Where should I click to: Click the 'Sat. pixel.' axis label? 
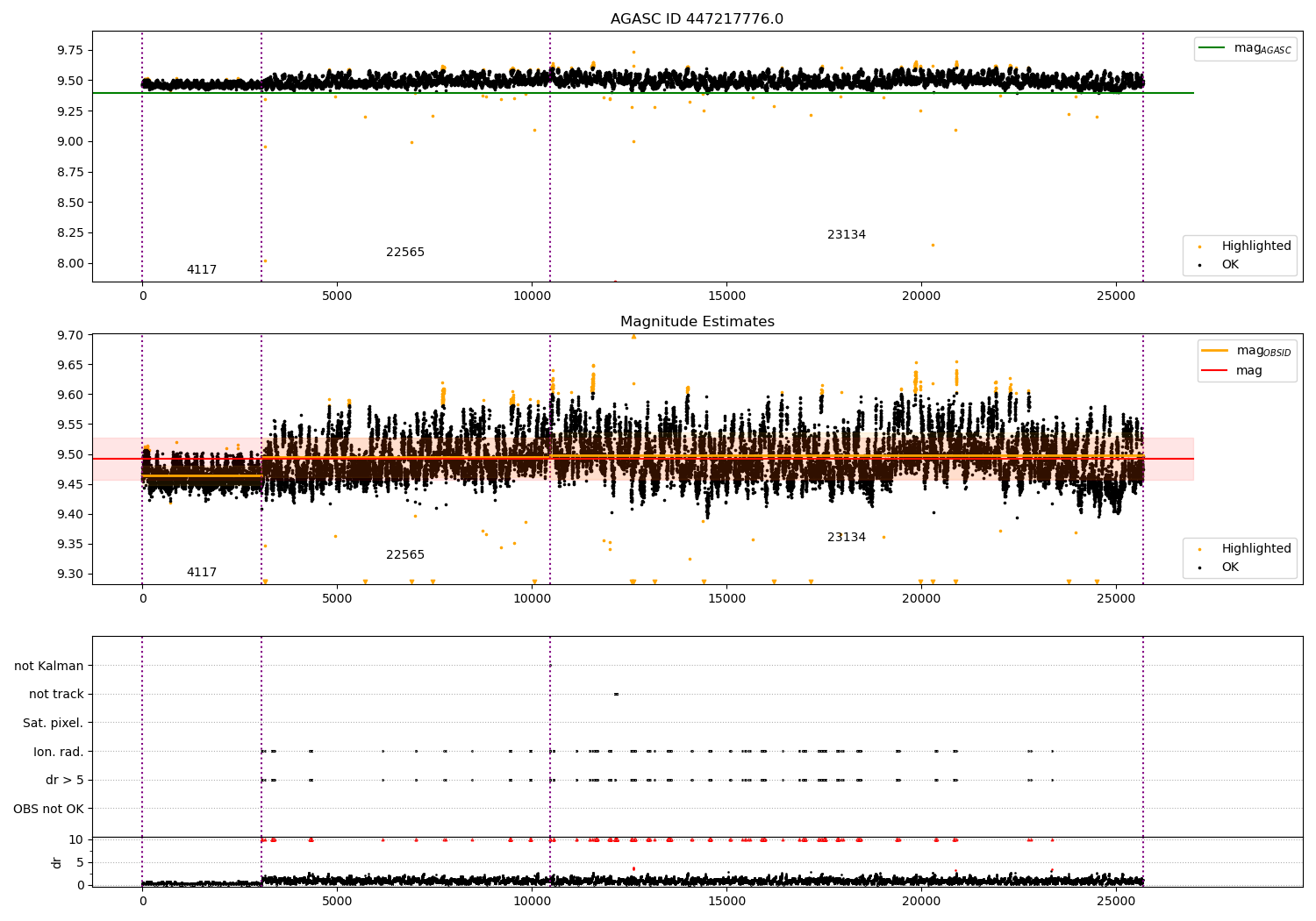click(x=54, y=724)
